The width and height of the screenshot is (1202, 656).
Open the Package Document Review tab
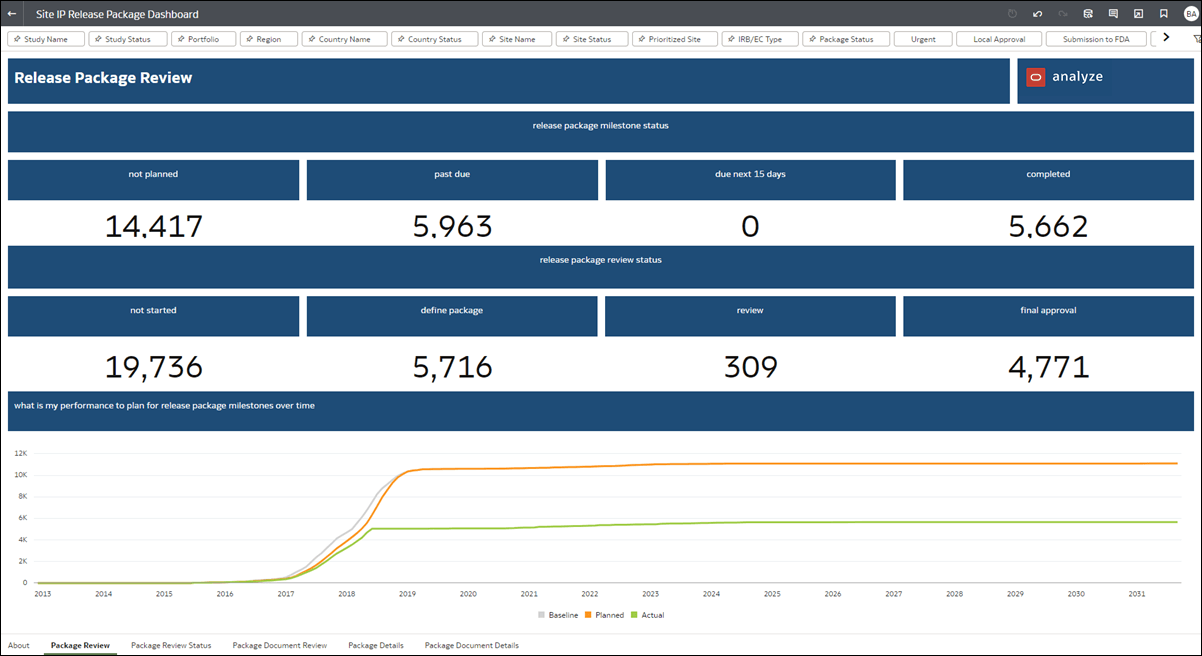click(279, 645)
